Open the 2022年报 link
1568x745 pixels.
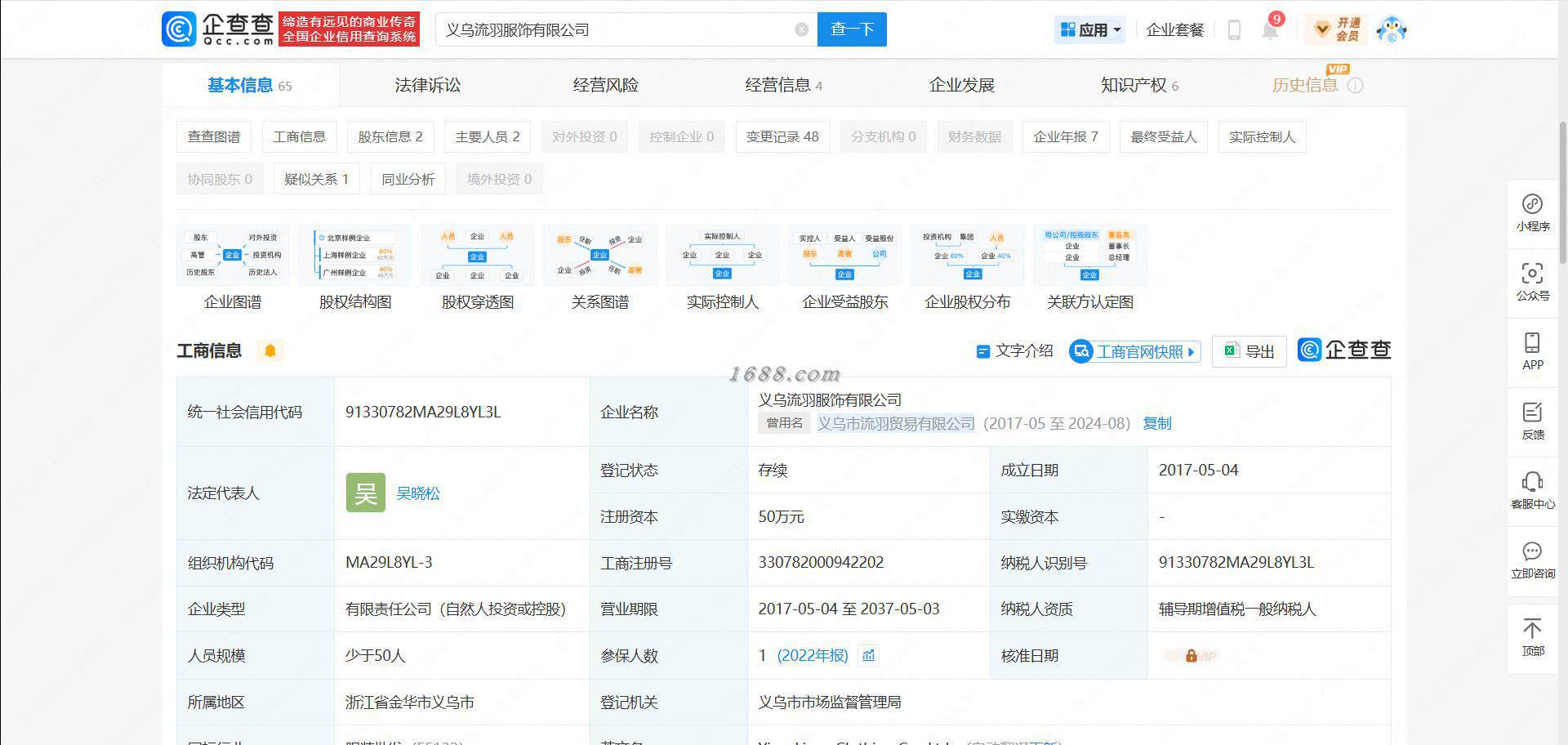click(x=813, y=655)
